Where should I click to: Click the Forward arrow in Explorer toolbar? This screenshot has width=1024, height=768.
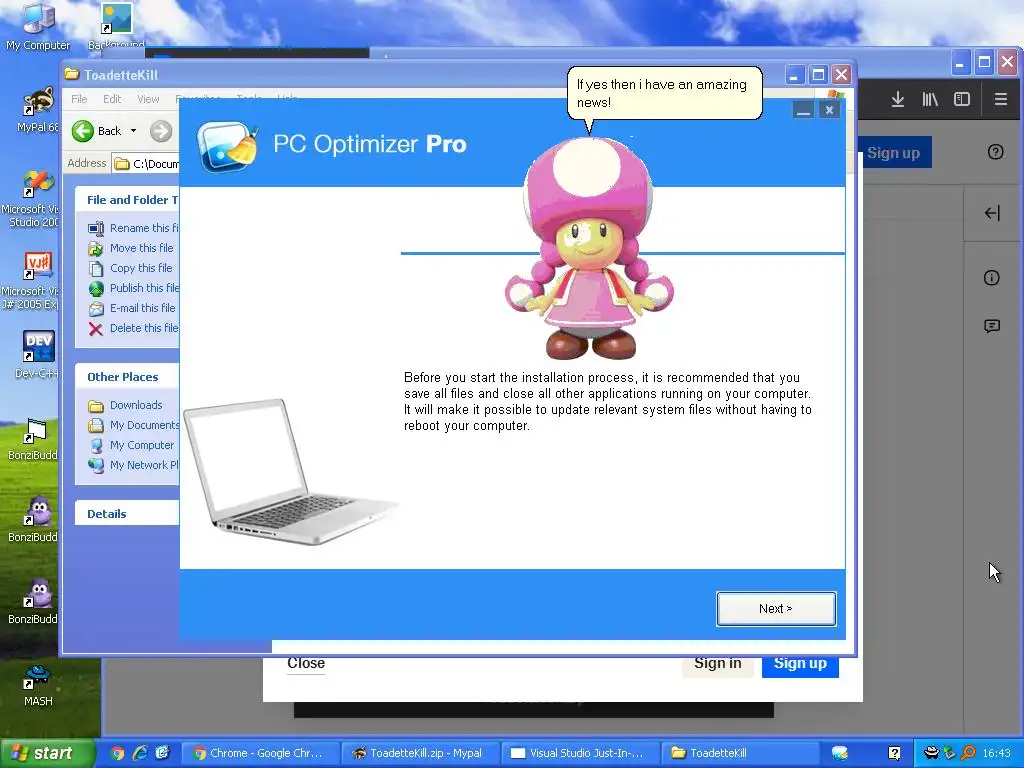(x=161, y=131)
